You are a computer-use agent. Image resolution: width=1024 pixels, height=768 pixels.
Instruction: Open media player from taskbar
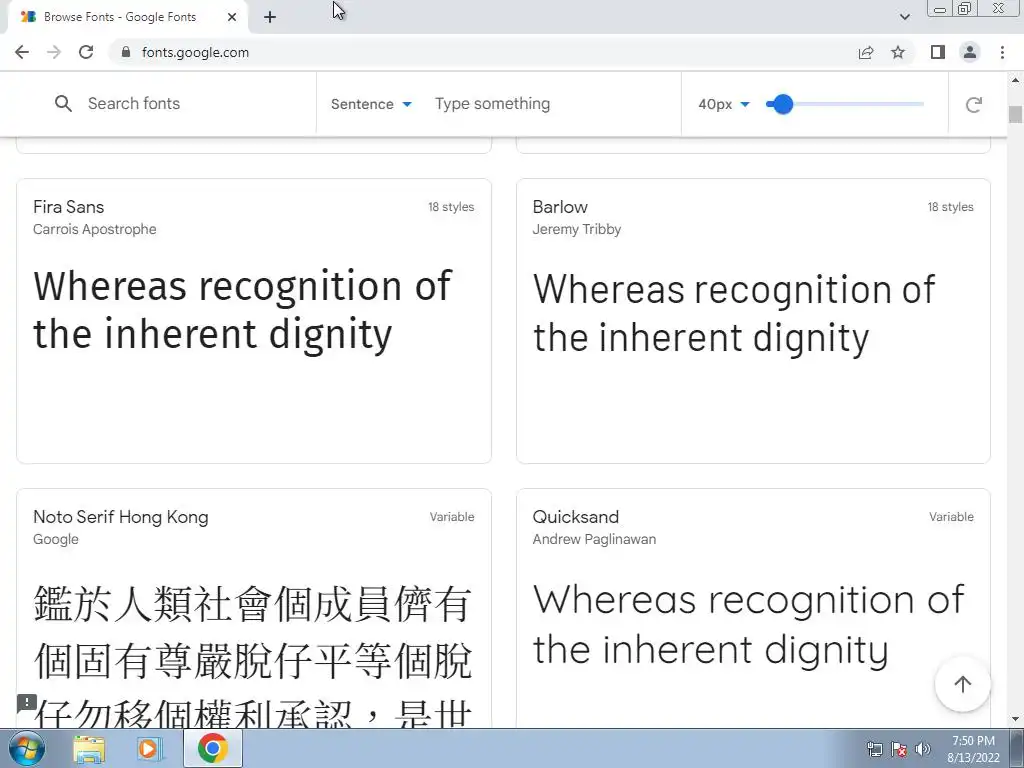click(148, 749)
